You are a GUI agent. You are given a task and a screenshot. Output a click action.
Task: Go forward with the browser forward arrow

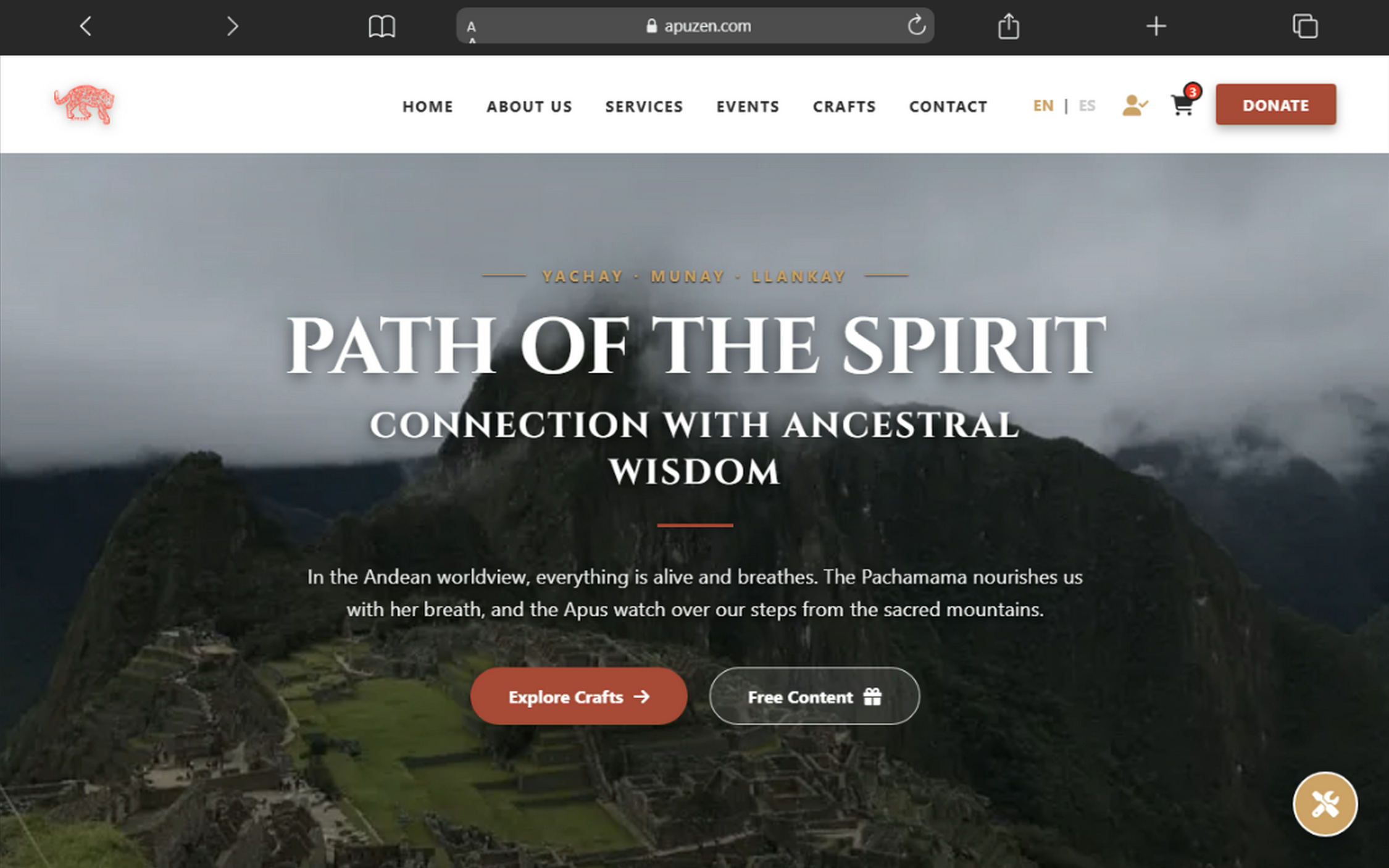[x=231, y=26]
